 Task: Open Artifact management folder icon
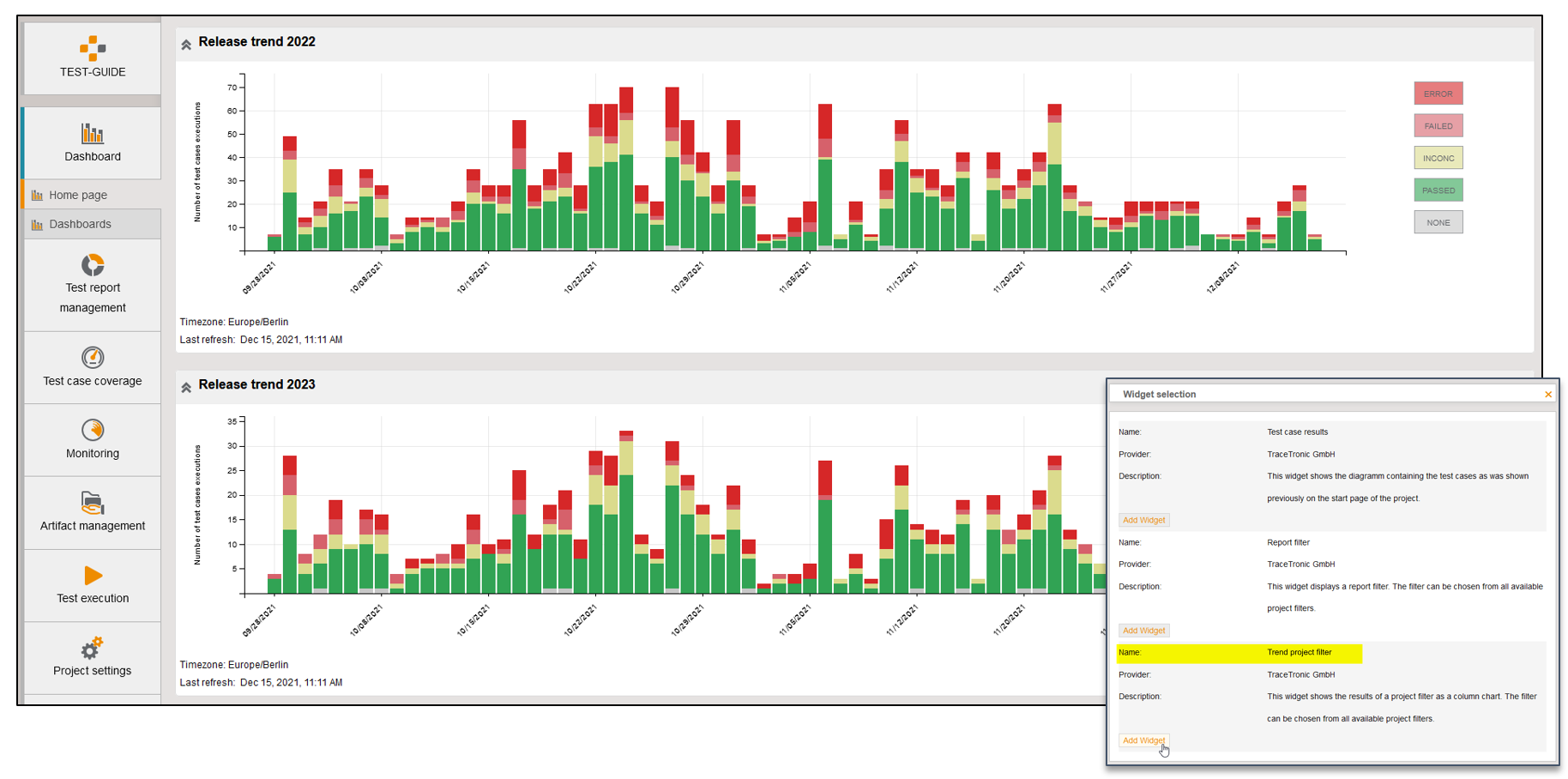[93, 502]
